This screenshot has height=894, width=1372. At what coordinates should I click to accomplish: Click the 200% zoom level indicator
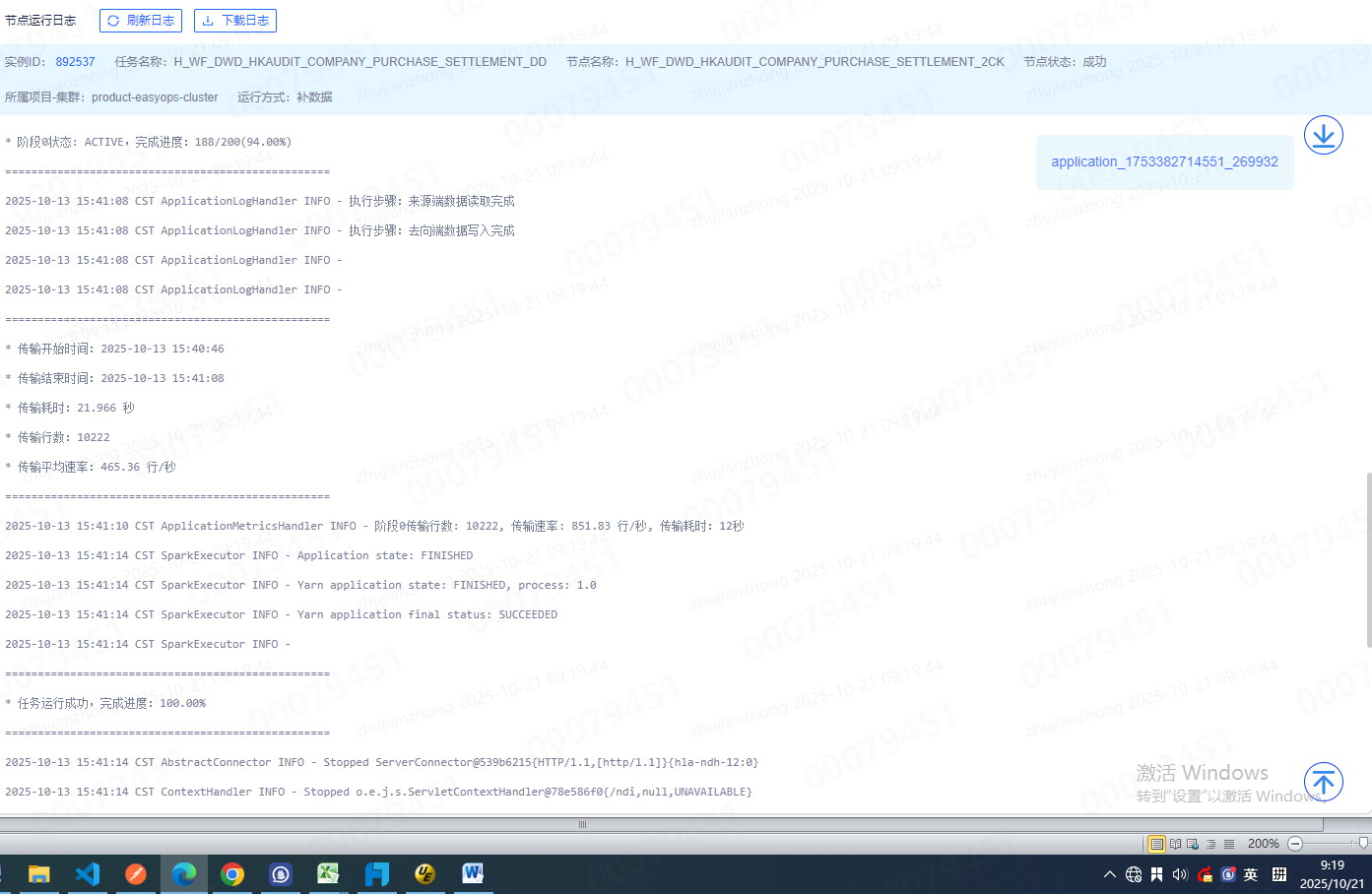click(1263, 844)
